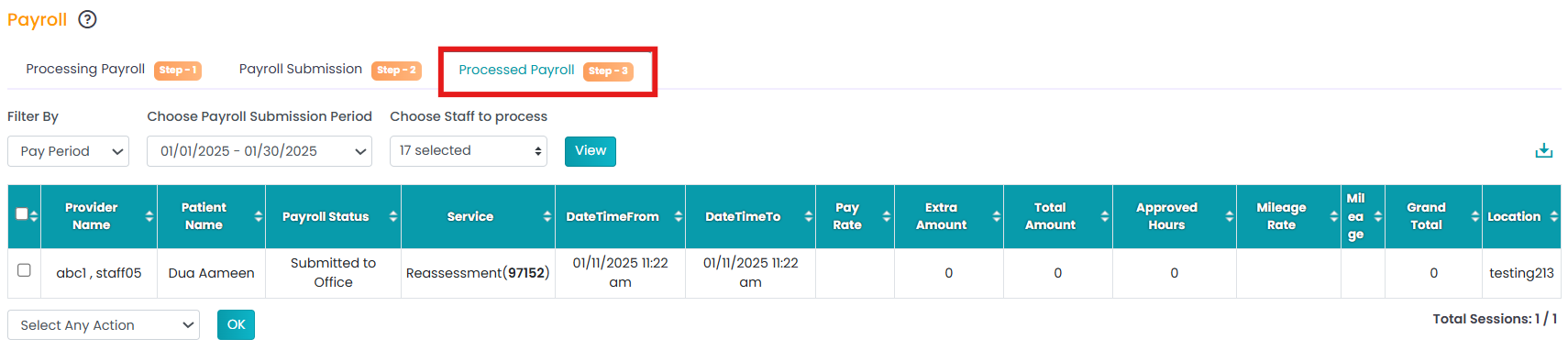Expand the payroll submission period dropdown
1568x350 pixels.
tap(259, 151)
